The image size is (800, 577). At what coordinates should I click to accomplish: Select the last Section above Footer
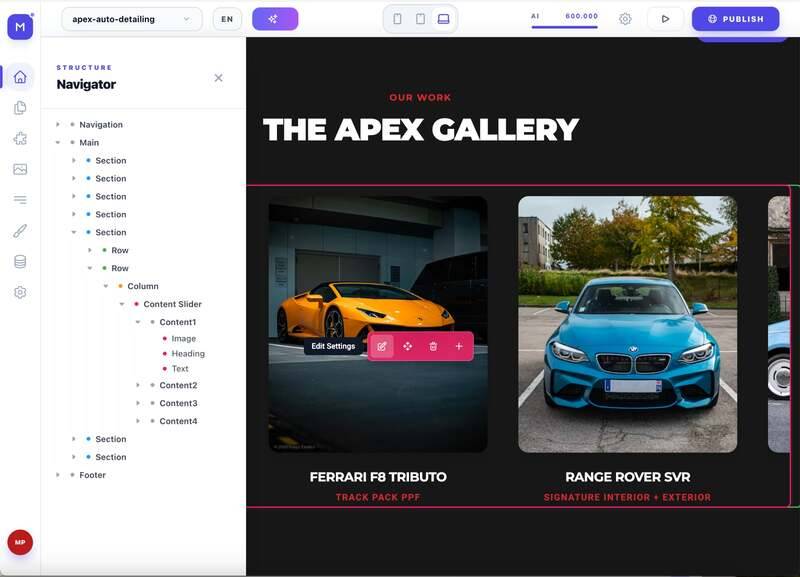tap(111, 457)
